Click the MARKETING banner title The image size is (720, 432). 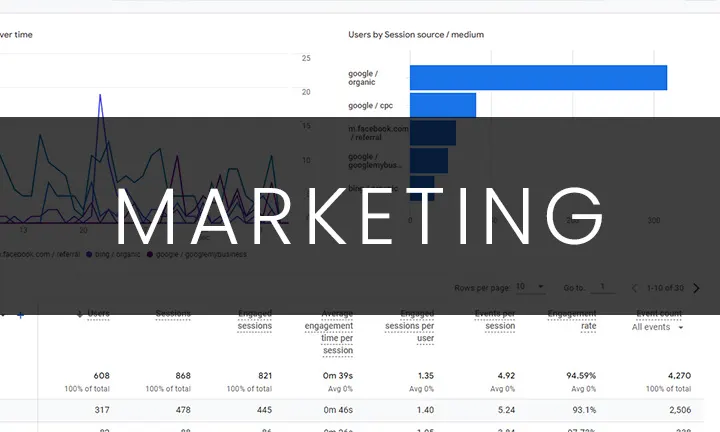pos(360,215)
